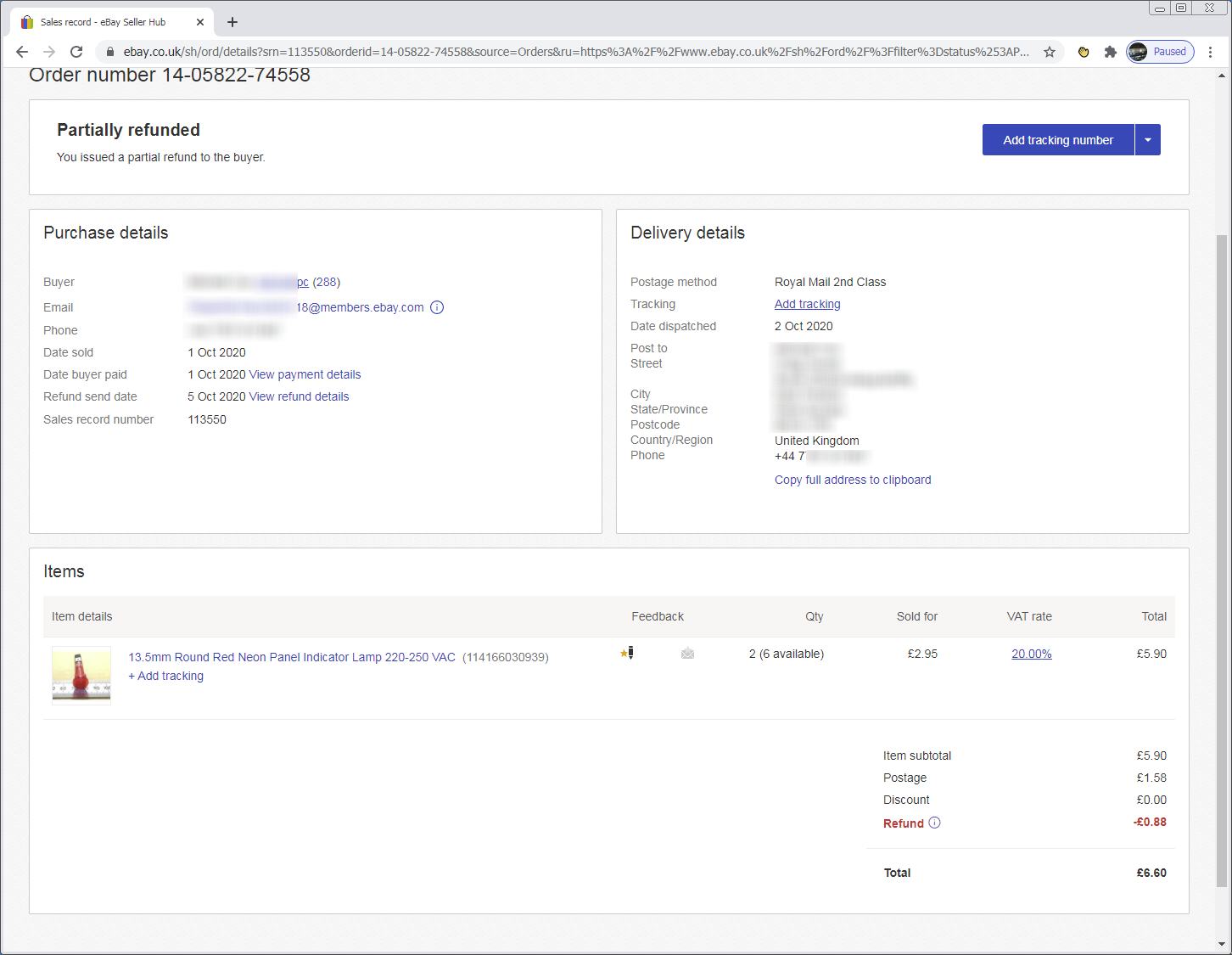The width and height of the screenshot is (1232, 955).
Task: Open the browser extensions puzzle icon
Action: click(1111, 52)
